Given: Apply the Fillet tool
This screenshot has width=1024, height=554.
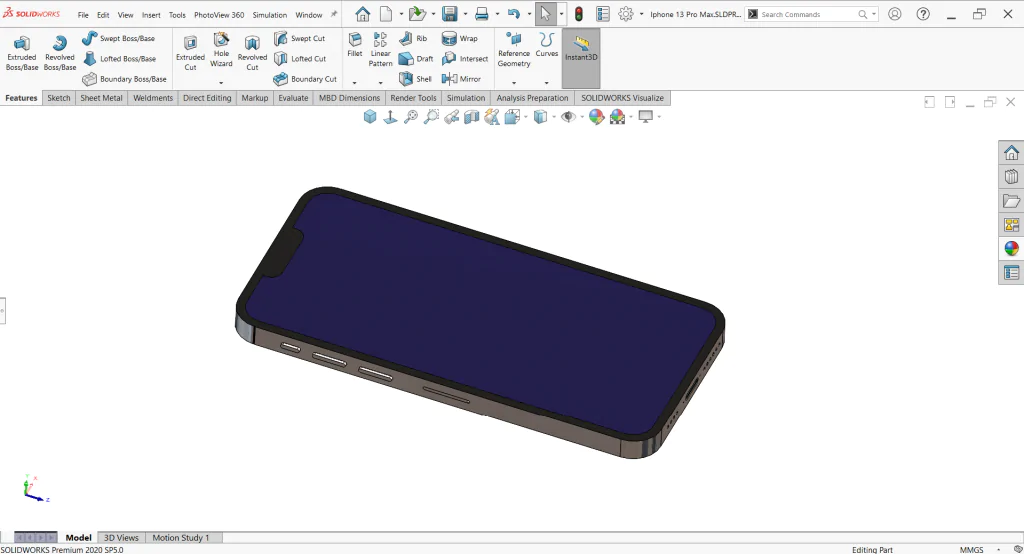Looking at the screenshot, I should (355, 44).
